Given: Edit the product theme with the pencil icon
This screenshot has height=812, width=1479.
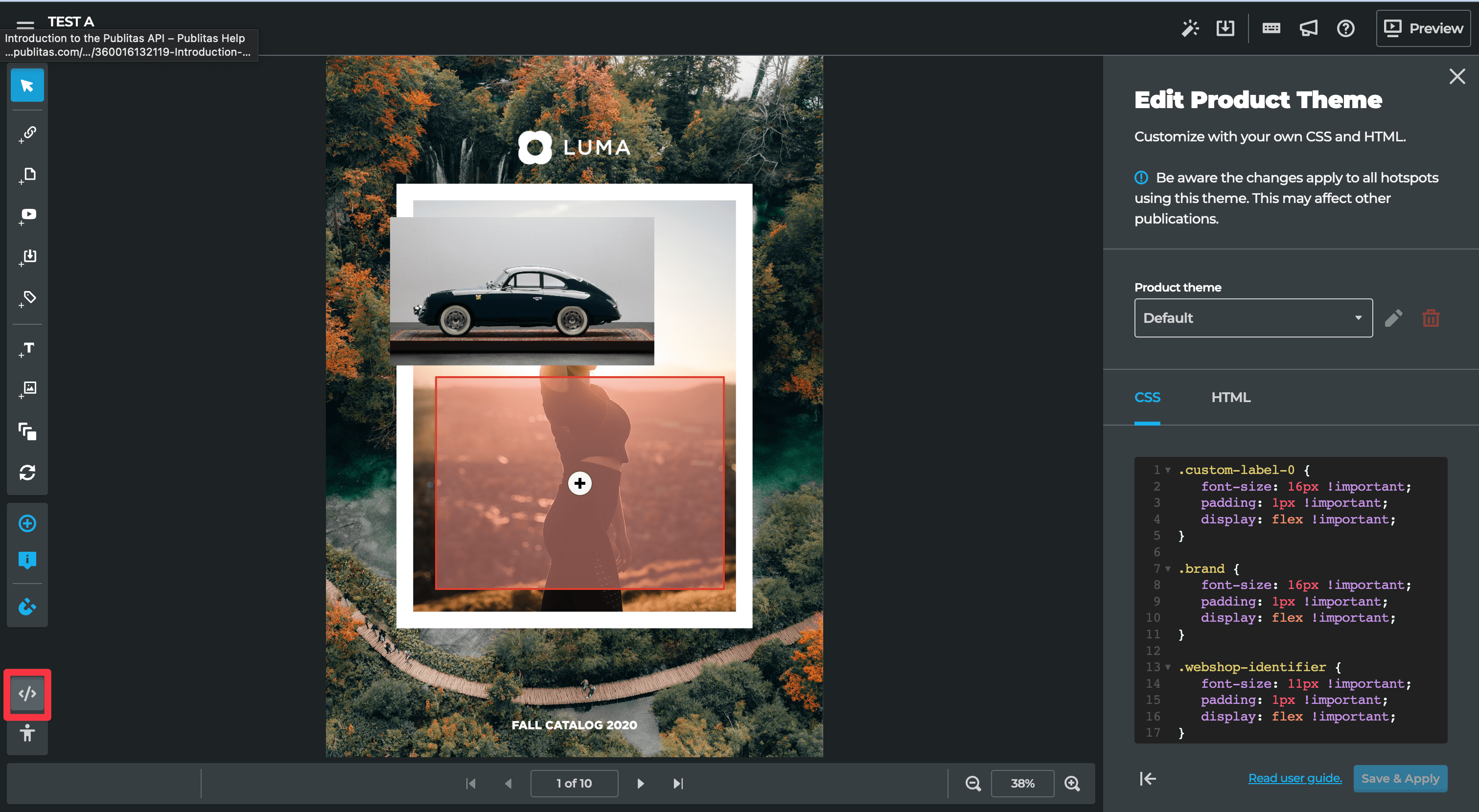Looking at the screenshot, I should [1393, 318].
